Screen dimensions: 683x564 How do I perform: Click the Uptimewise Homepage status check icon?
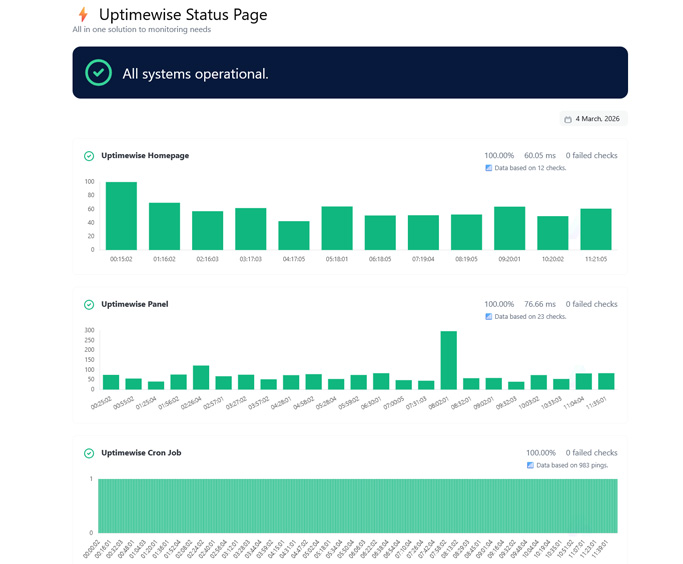pos(89,156)
